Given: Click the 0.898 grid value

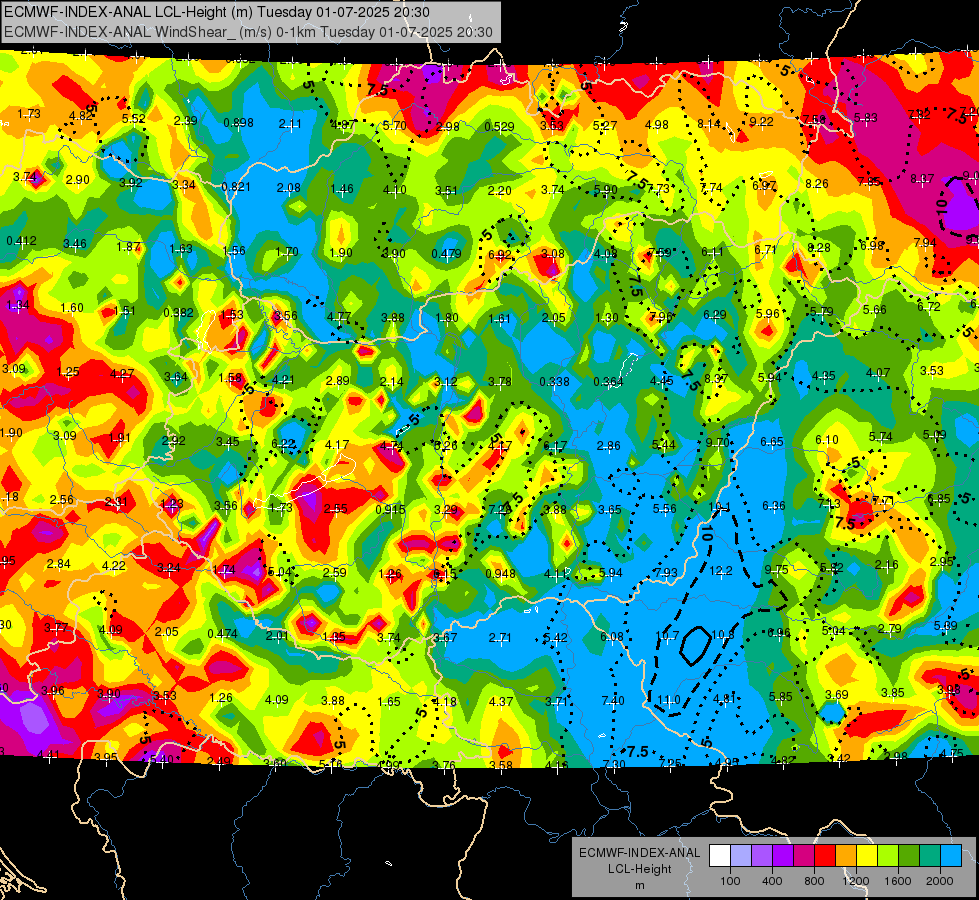Looking at the screenshot, I should coord(239,122).
